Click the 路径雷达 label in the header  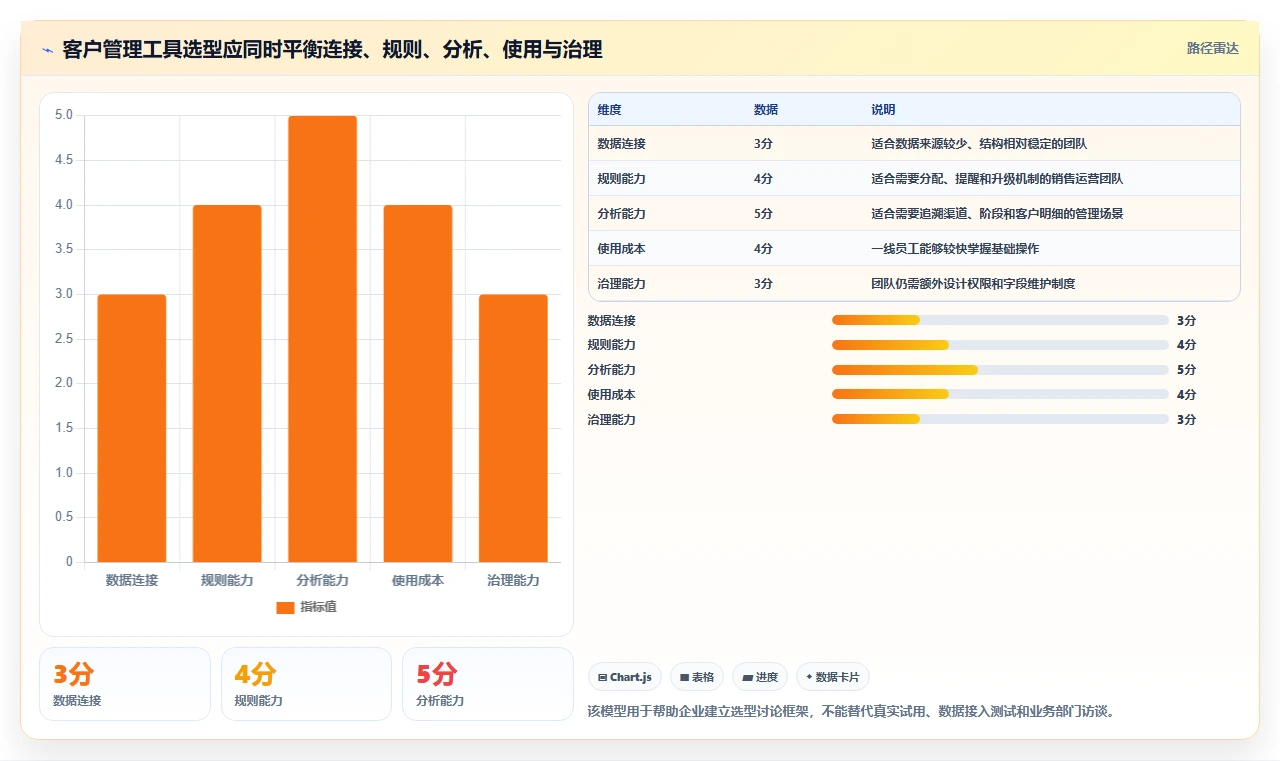pos(1212,48)
